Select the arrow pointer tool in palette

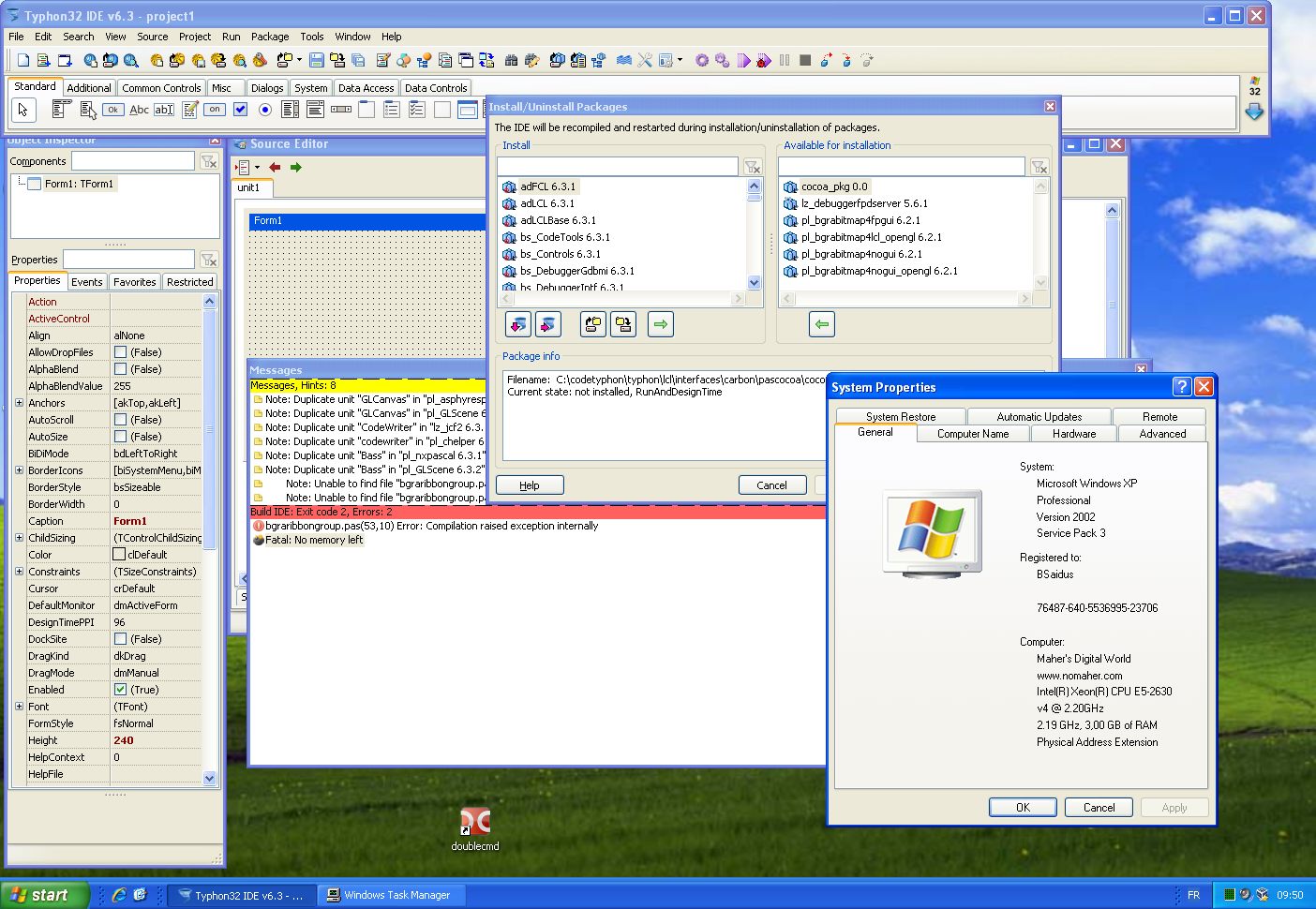22,110
